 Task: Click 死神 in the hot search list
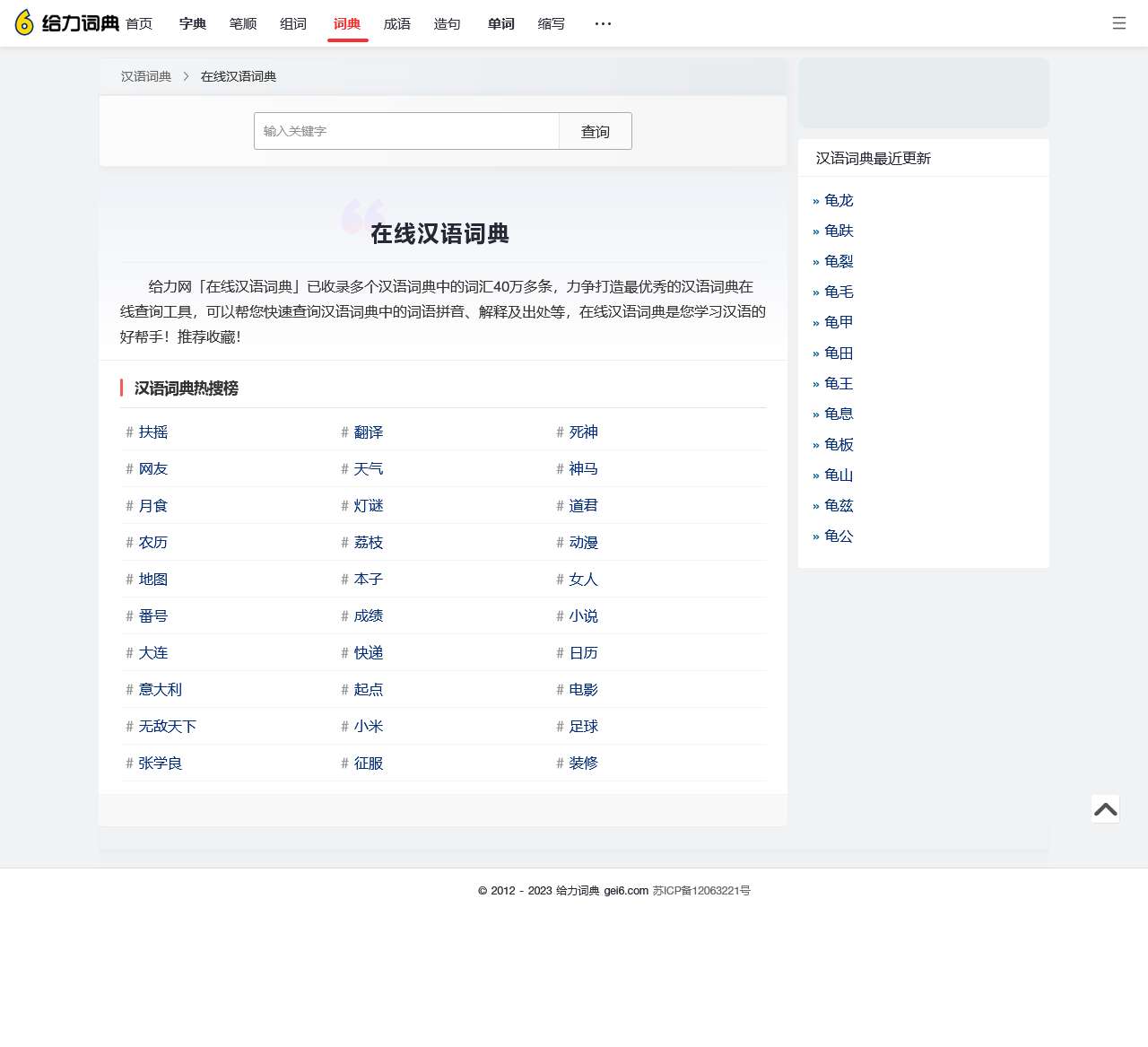(x=583, y=432)
